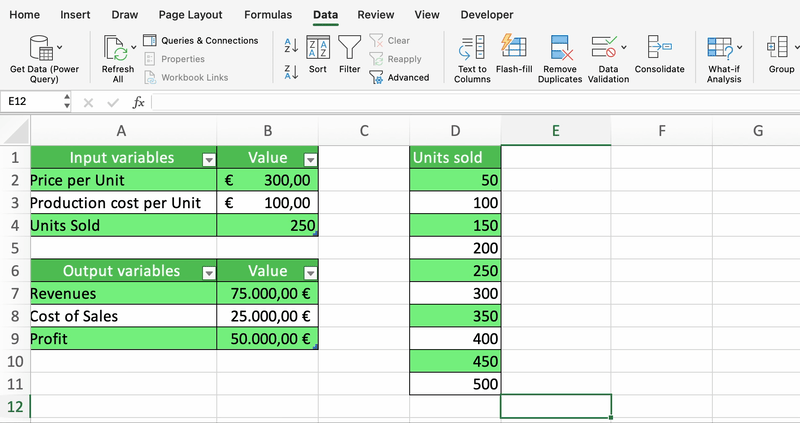
Task: Switch to the Formulas tab
Action: tap(268, 15)
